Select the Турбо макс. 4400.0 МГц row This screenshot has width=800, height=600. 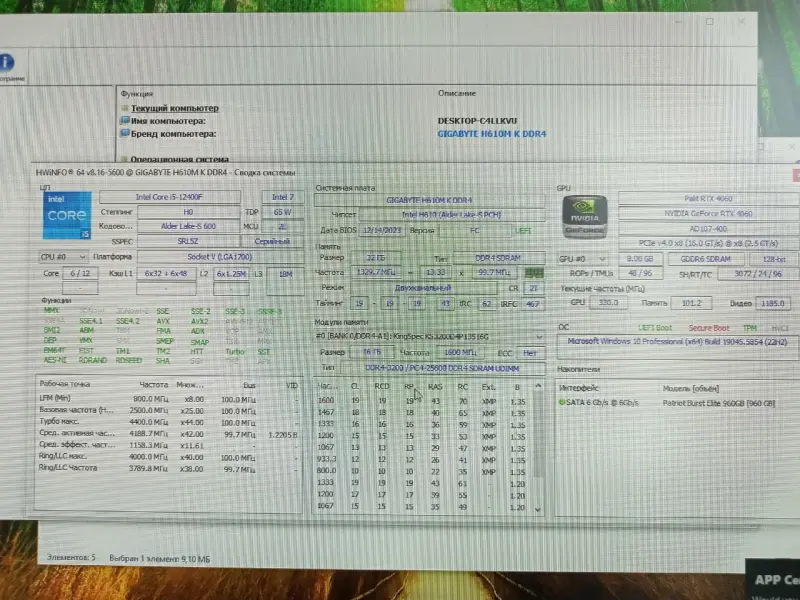(169, 422)
